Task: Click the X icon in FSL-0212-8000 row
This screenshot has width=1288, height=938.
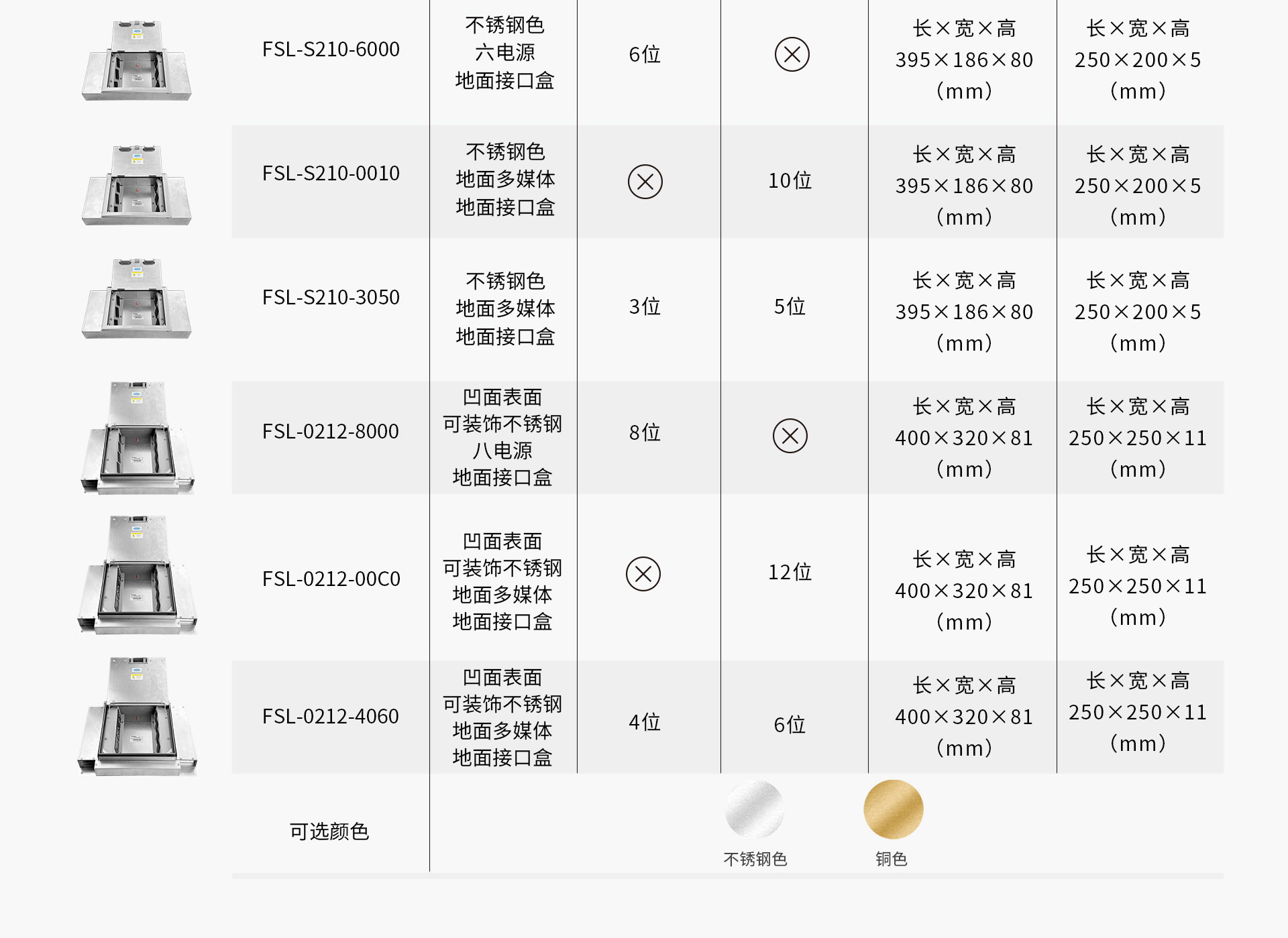Action: click(790, 436)
